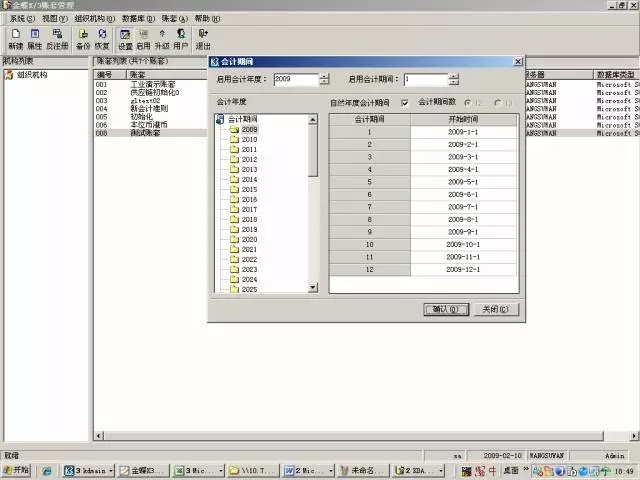Click the 启用会计期间 spinner arrows
Viewport: 640px width, 480px height.
[453, 79]
